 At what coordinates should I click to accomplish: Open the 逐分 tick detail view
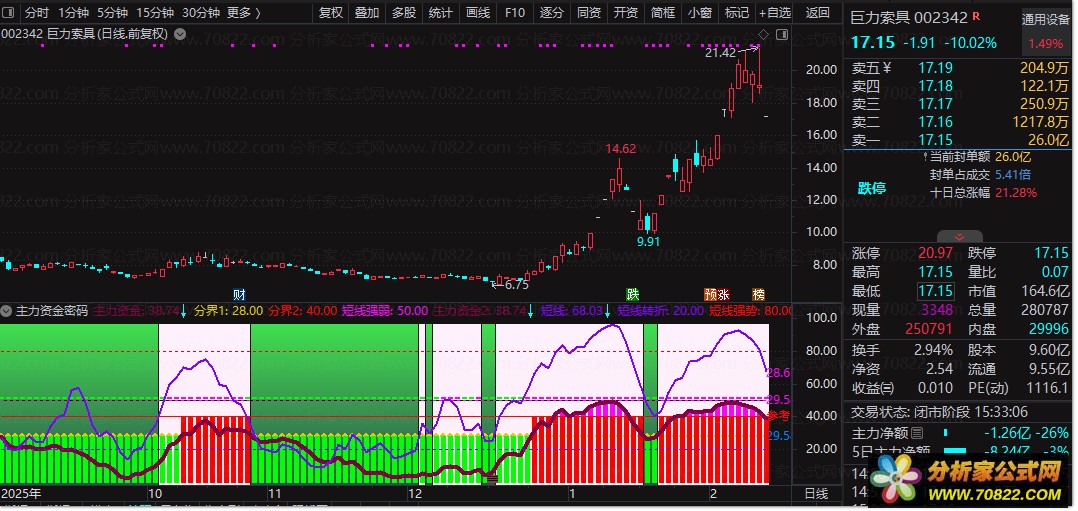click(551, 12)
